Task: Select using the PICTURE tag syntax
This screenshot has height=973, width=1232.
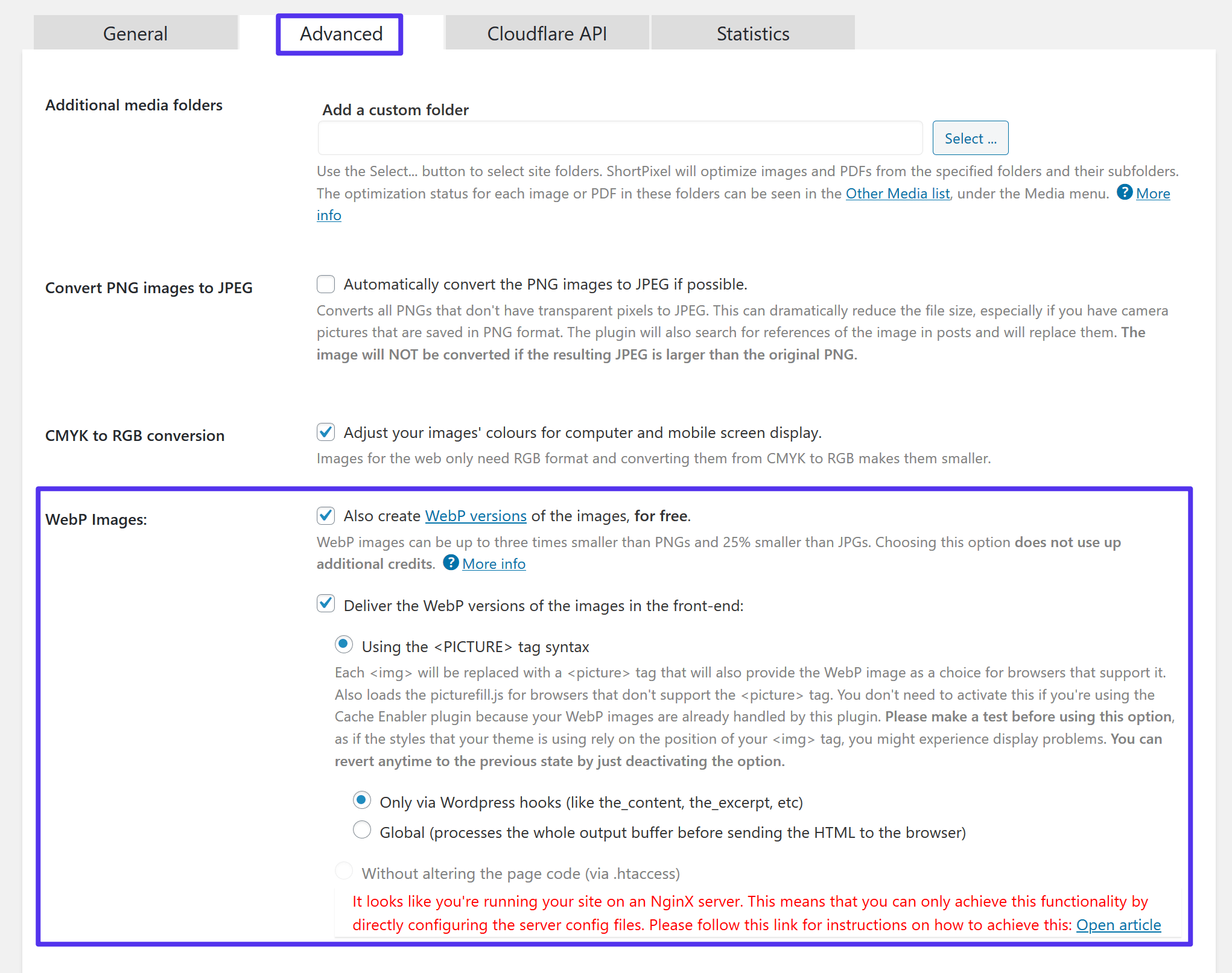Action: click(x=345, y=645)
